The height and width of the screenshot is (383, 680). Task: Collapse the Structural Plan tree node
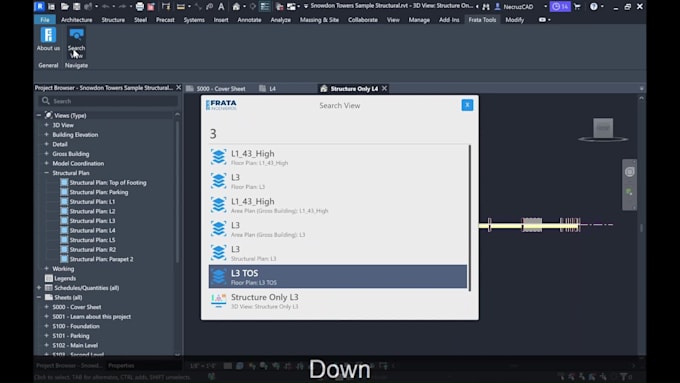(x=46, y=173)
